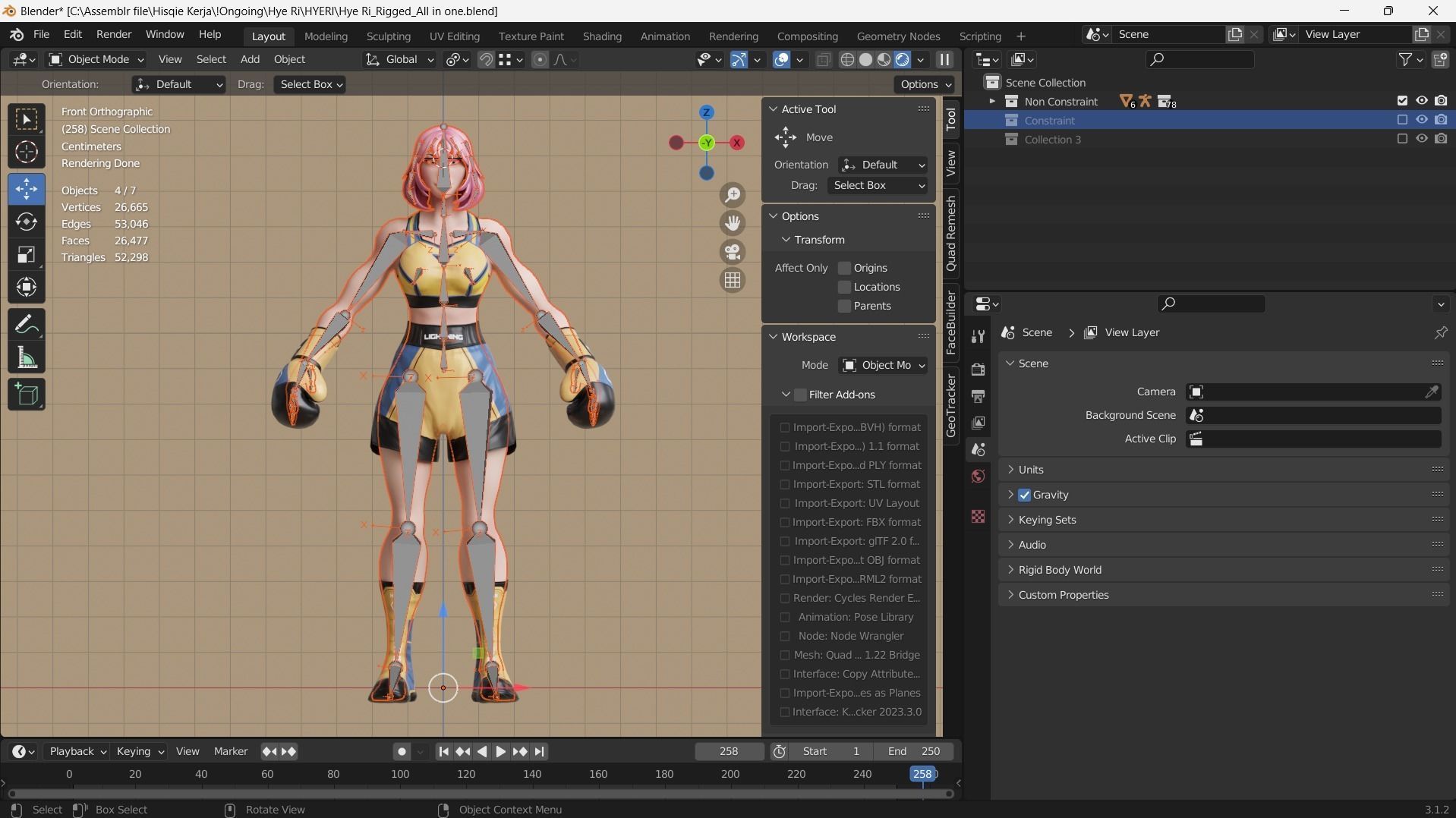Hide the Constraint collection with eye icon
Screen dimensions: 1456x818
pyautogui.click(x=1422, y=120)
